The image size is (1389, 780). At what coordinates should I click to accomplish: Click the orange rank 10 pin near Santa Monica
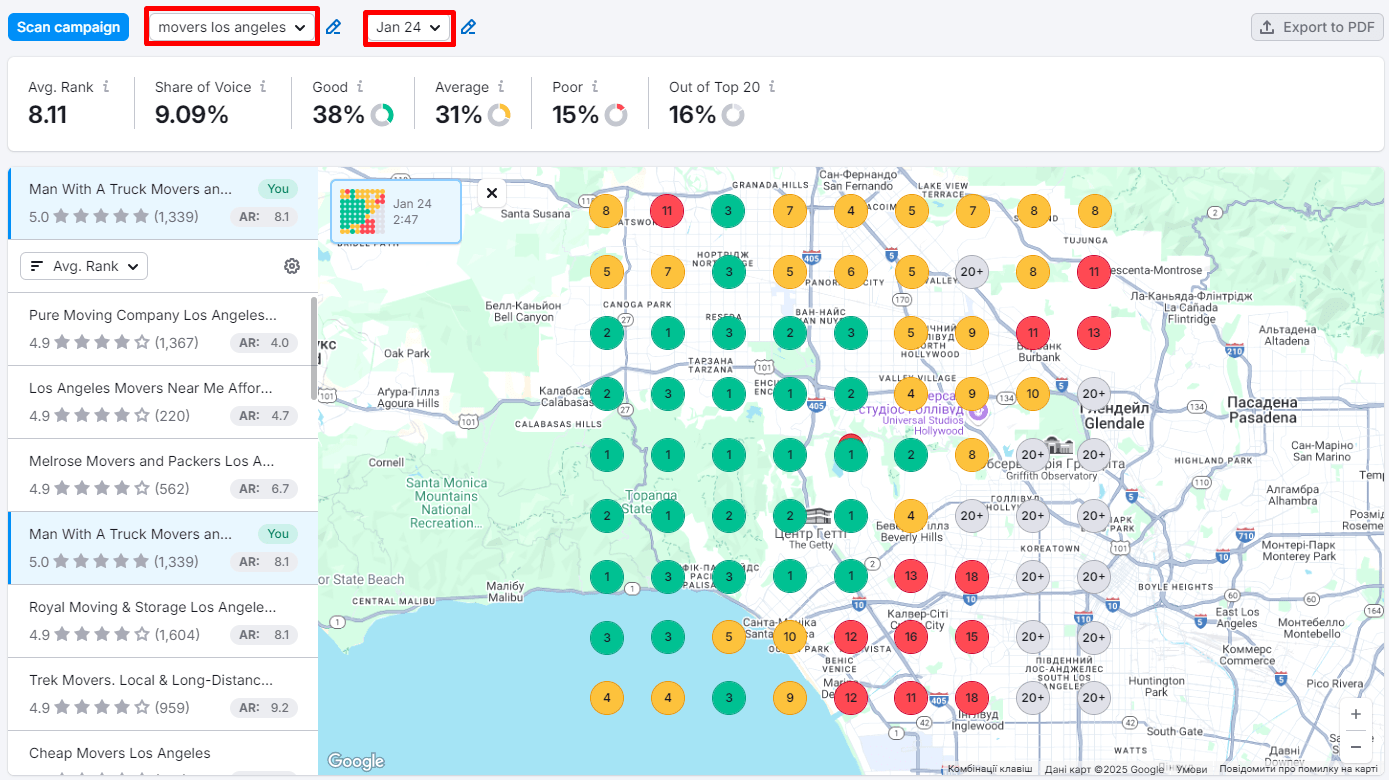tap(789, 637)
